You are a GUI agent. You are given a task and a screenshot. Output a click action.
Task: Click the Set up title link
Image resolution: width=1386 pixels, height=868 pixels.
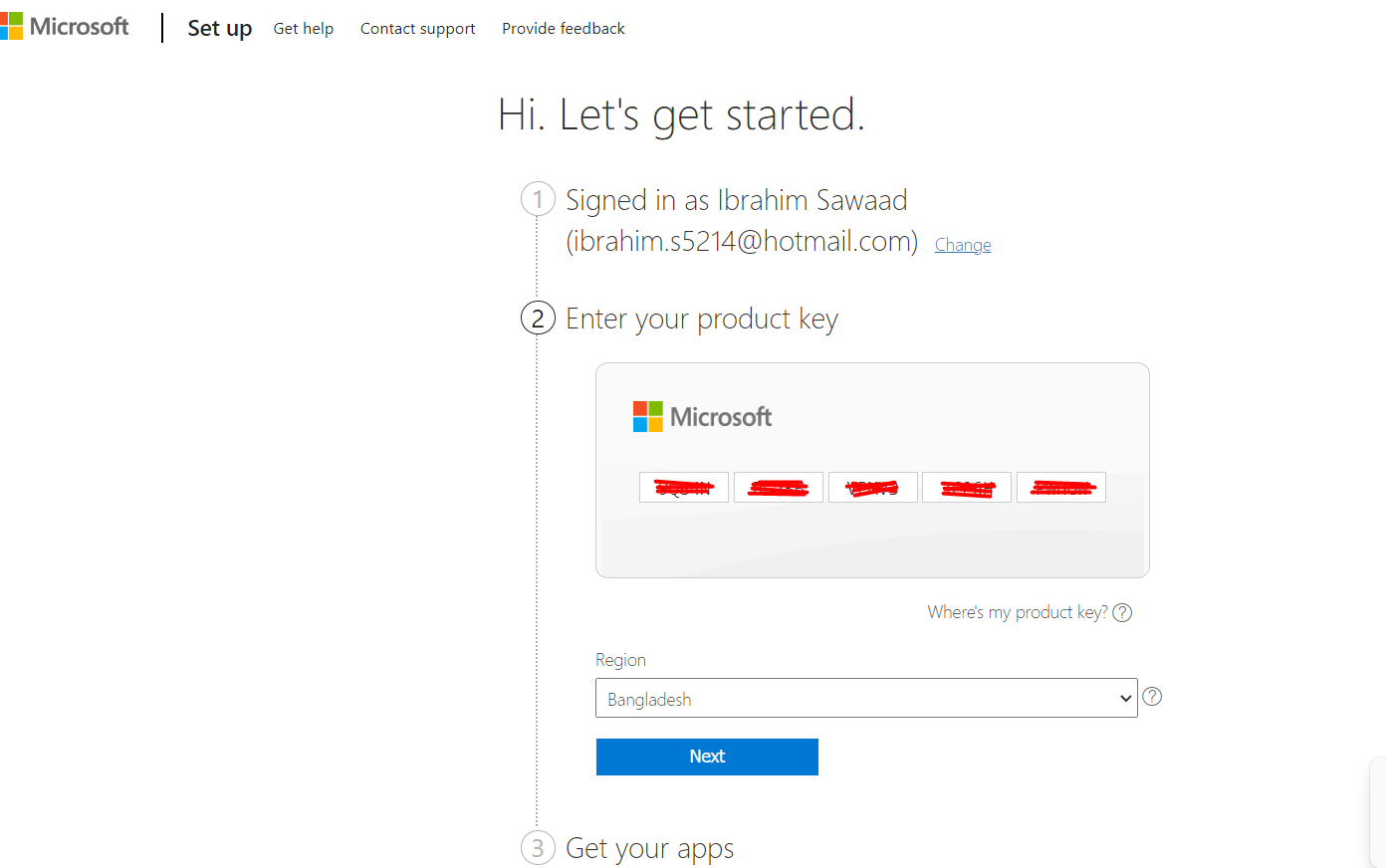[x=219, y=28]
